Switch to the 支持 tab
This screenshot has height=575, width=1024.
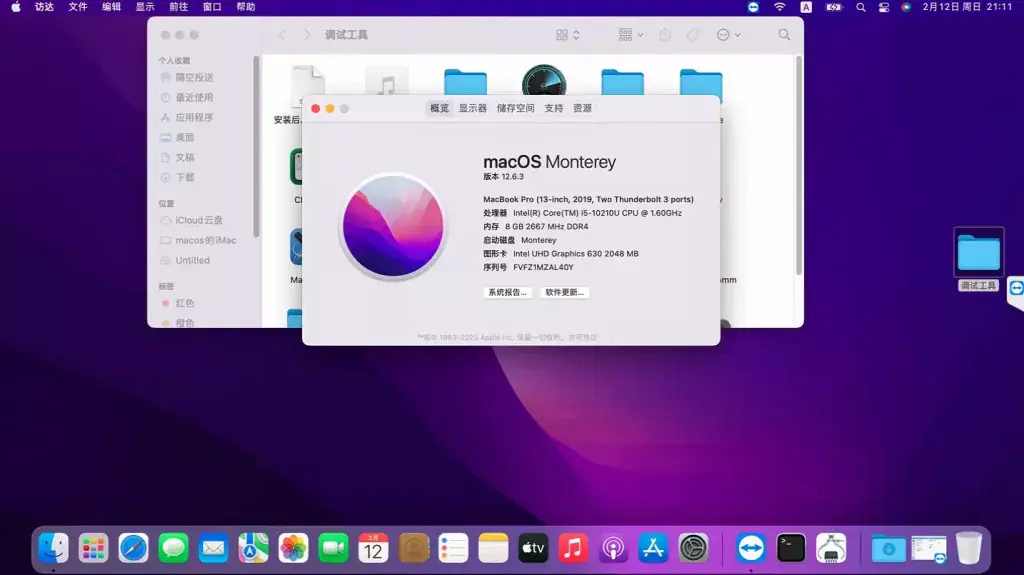554,108
